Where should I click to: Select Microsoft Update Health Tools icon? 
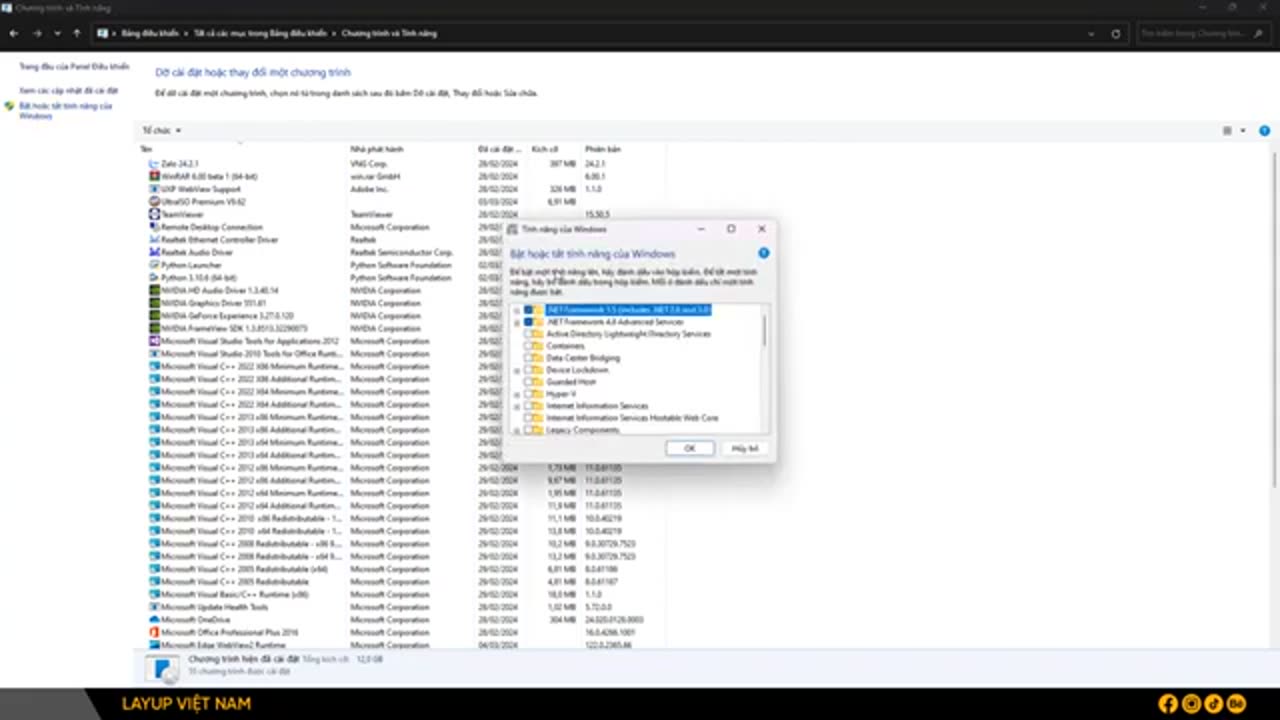coord(154,607)
